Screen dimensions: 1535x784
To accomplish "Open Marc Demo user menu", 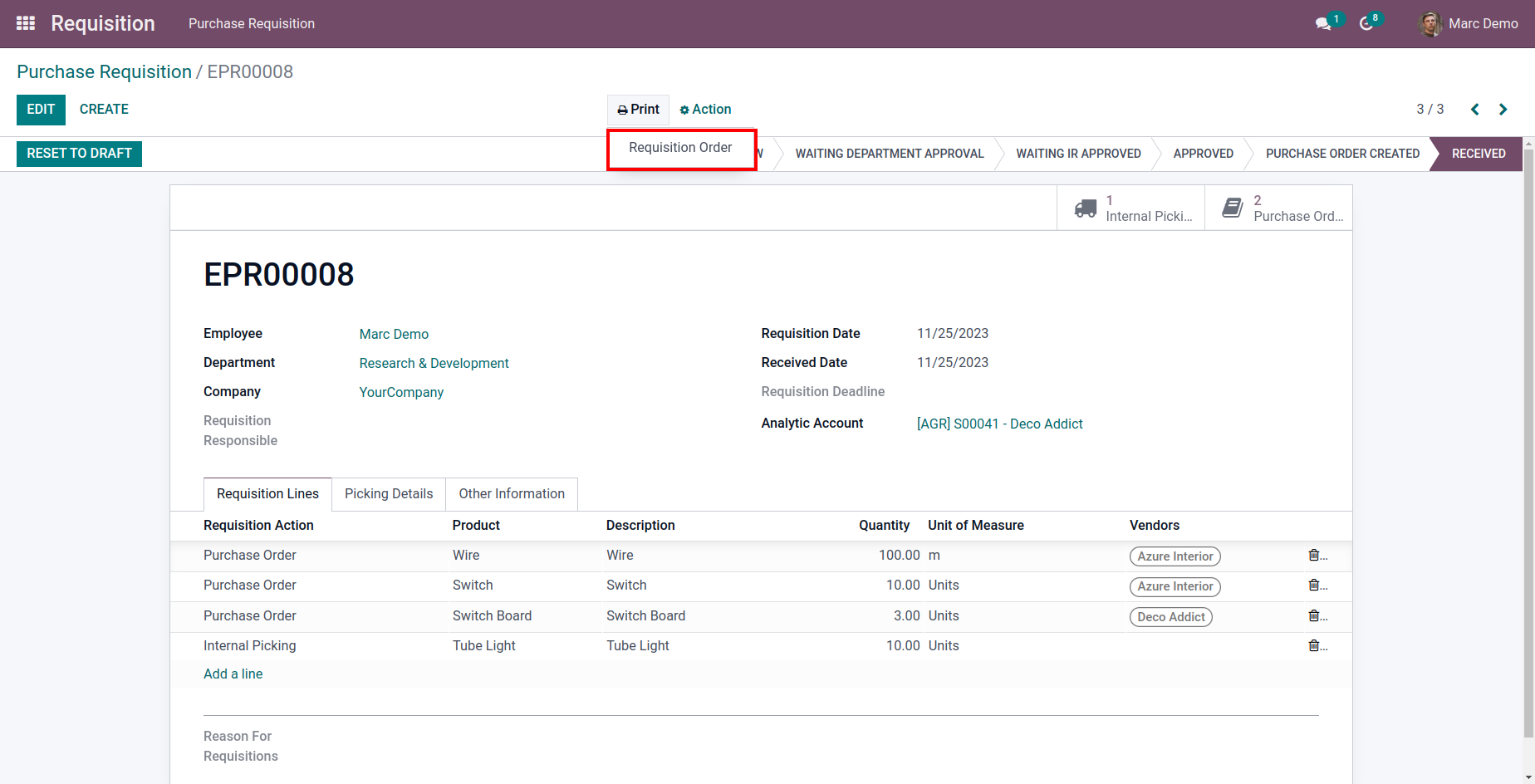I will 1469,24.
